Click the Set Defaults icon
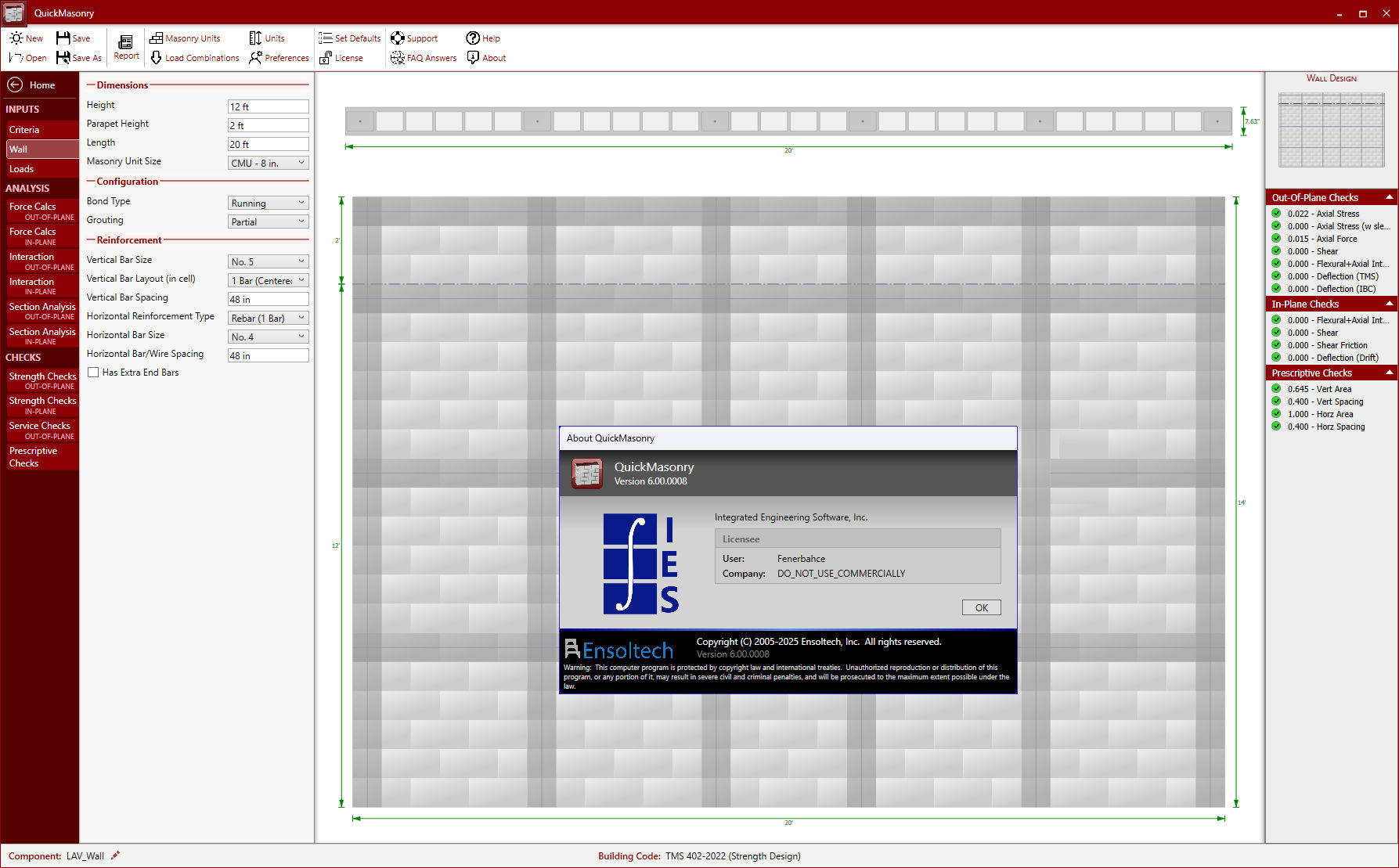The width and height of the screenshot is (1399, 868). (348, 38)
